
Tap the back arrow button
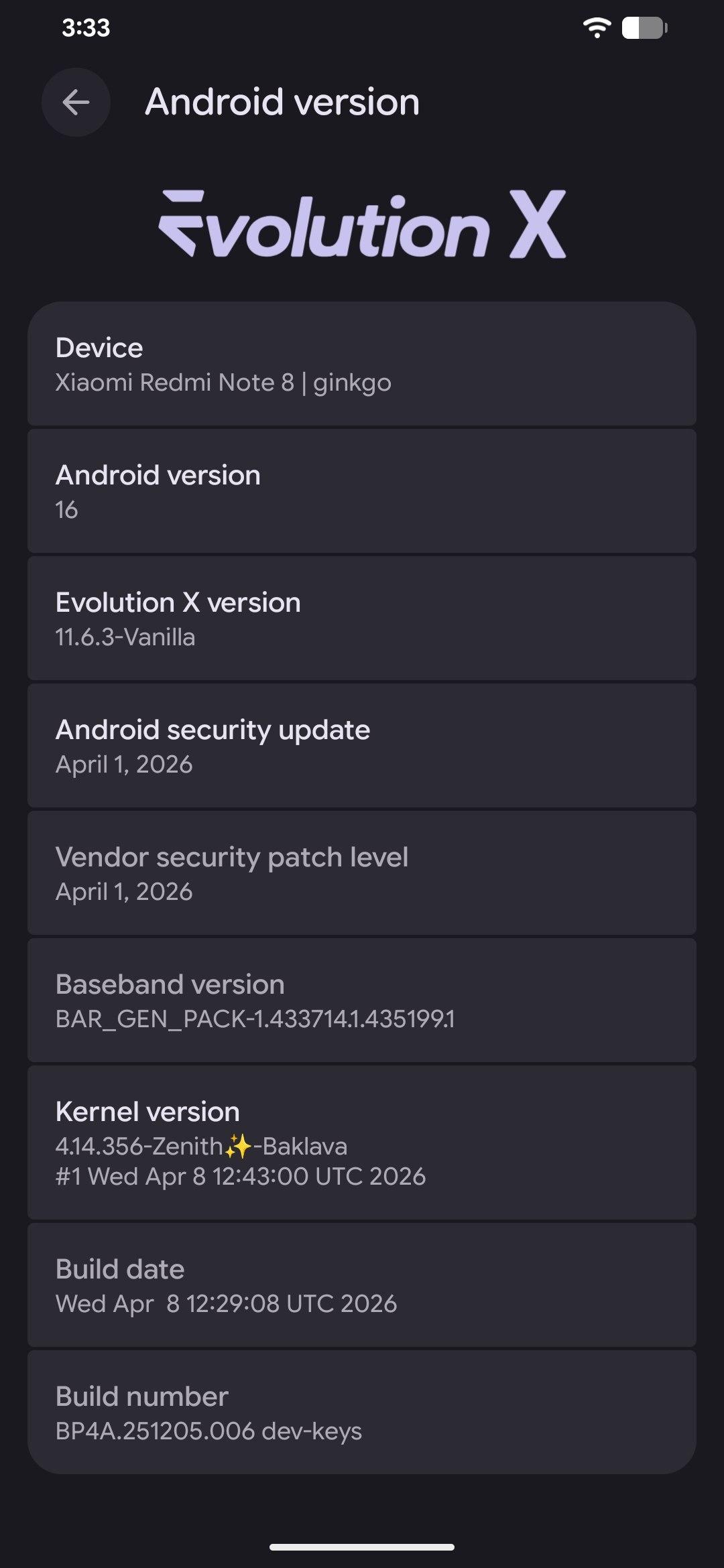click(76, 103)
